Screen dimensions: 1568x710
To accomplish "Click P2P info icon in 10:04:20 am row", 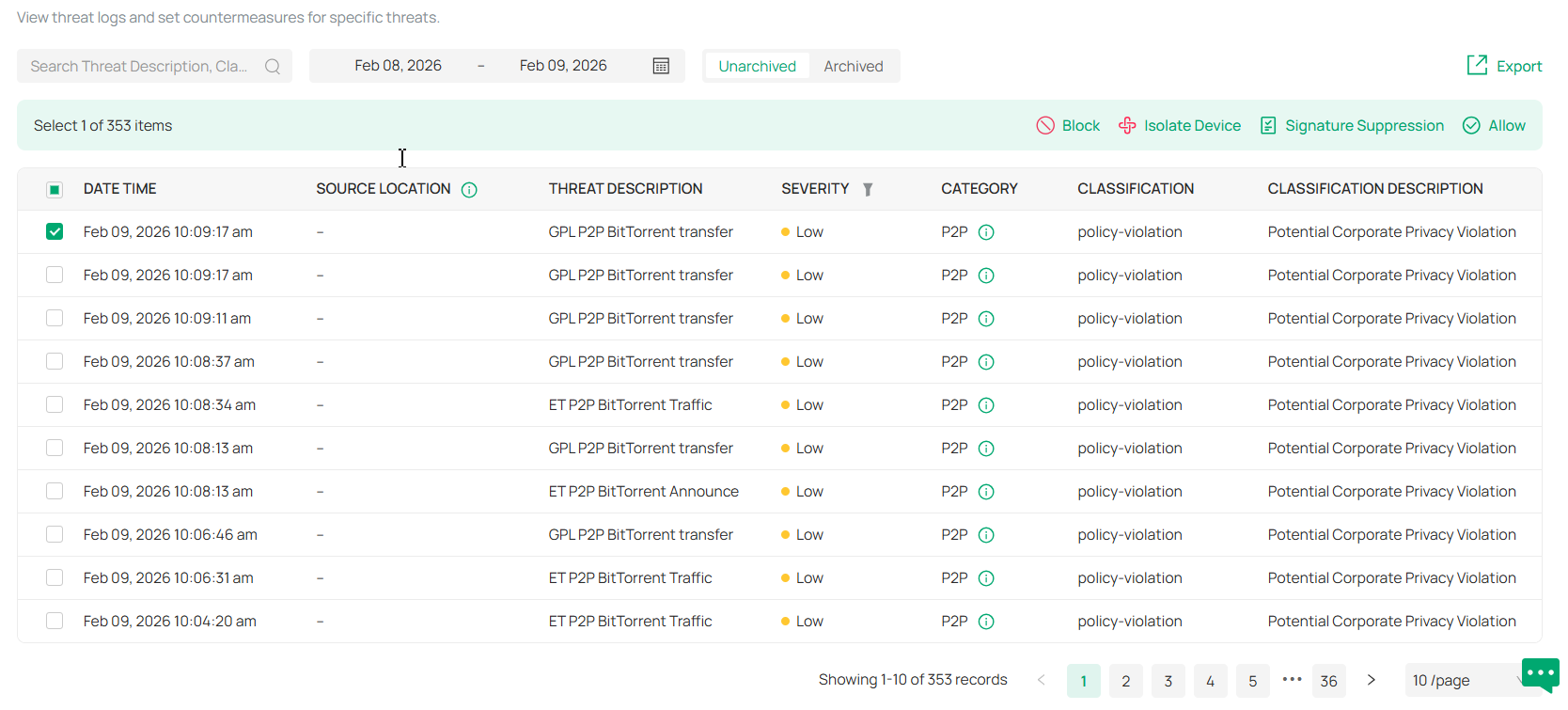I will (986, 622).
